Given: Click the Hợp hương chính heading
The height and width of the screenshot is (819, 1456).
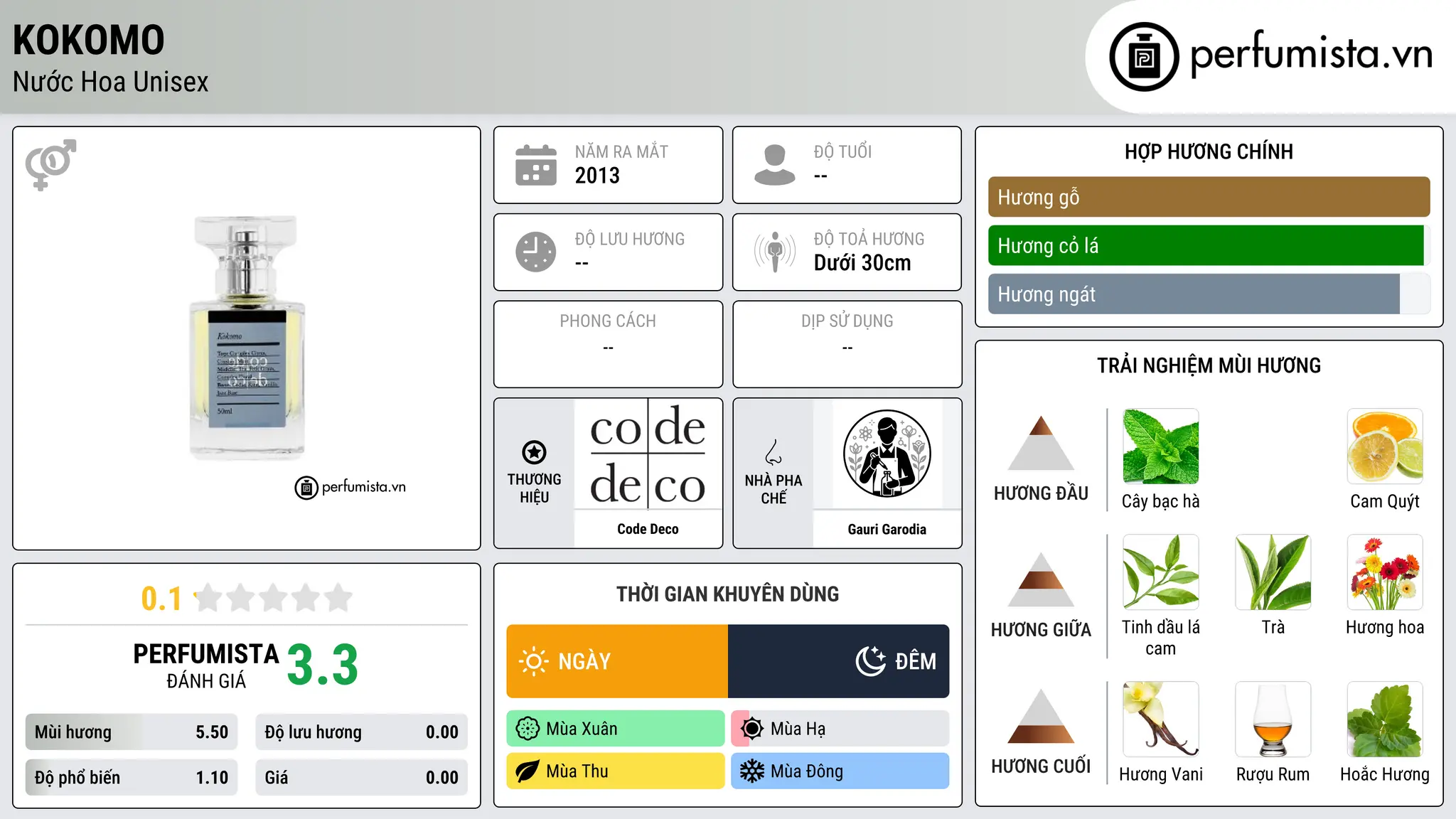Looking at the screenshot, I should tap(1209, 151).
